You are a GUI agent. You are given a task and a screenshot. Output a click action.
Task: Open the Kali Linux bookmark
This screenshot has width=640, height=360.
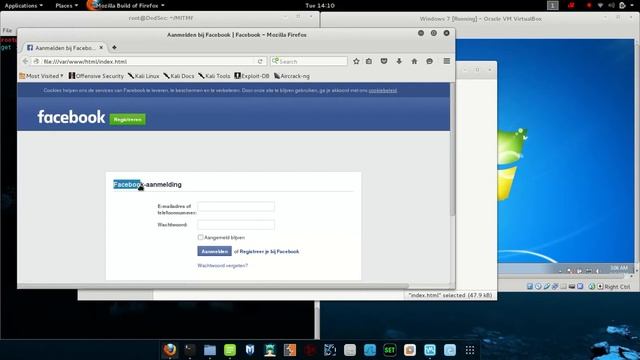(x=143, y=76)
